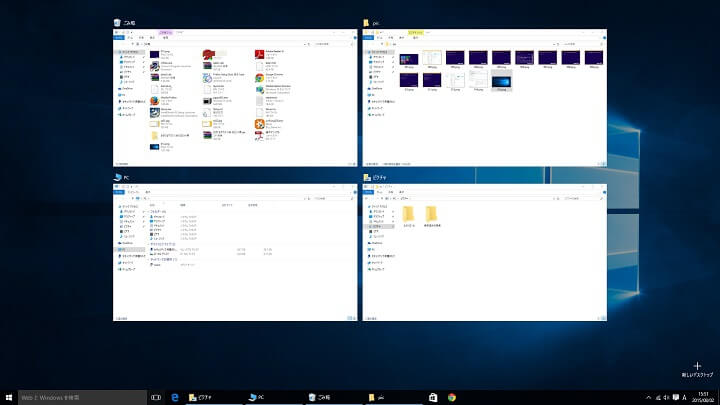Launch Google Chrome from the taskbar
The height and width of the screenshot is (405, 720).
(x=452, y=397)
